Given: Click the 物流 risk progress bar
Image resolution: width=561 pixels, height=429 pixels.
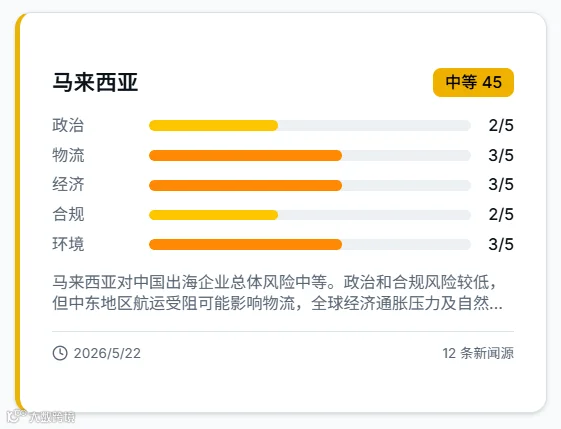Looking at the screenshot, I should [x=309, y=156].
